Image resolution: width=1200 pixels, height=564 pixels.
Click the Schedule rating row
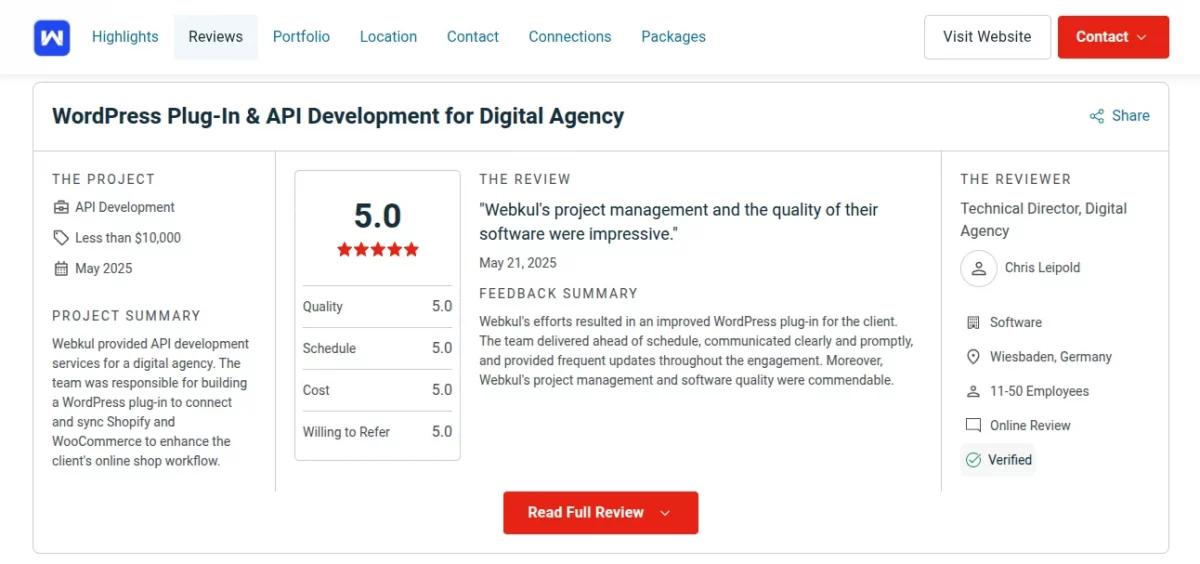[x=378, y=349]
